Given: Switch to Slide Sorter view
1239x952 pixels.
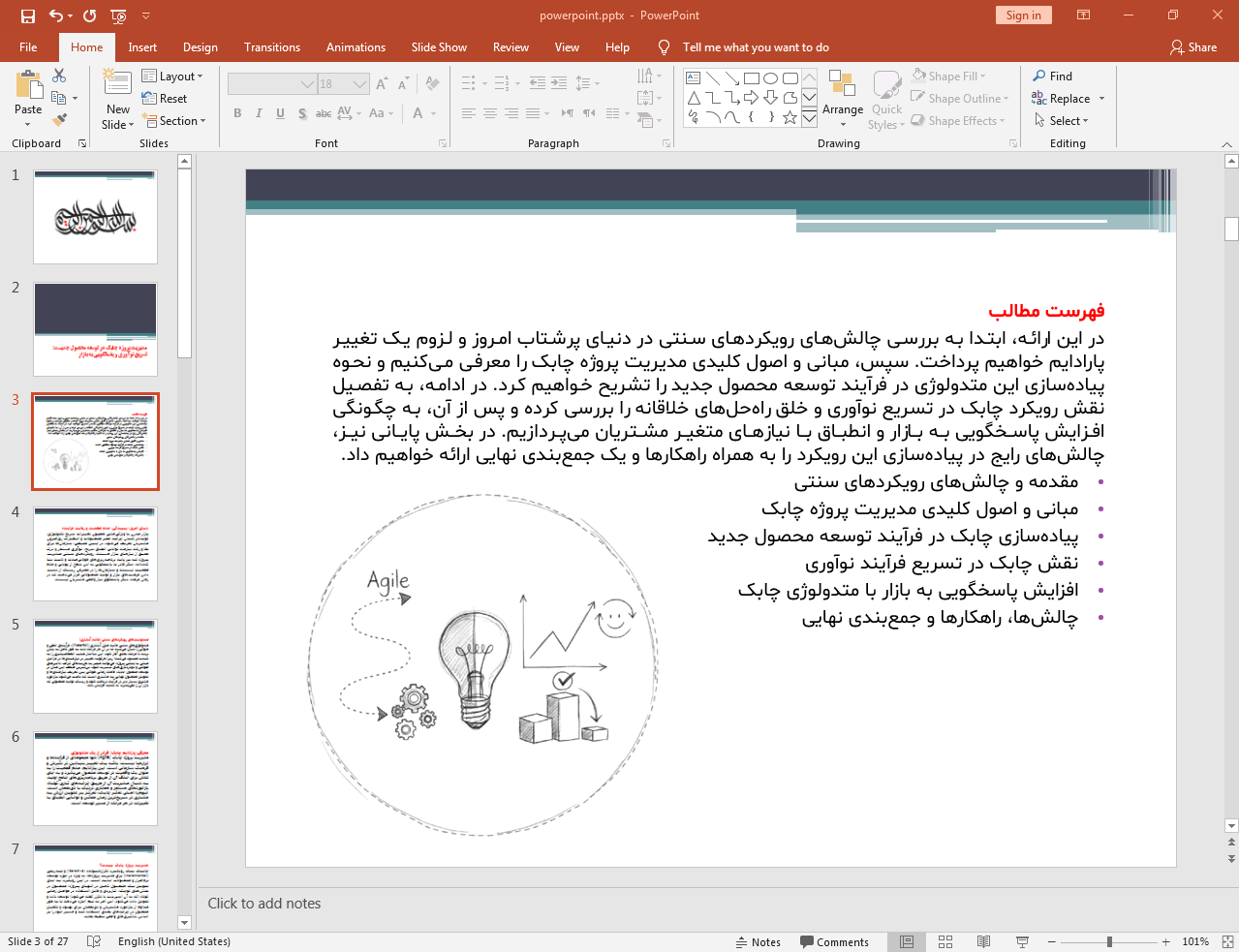Looking at the screenshot, I should 945,941.
